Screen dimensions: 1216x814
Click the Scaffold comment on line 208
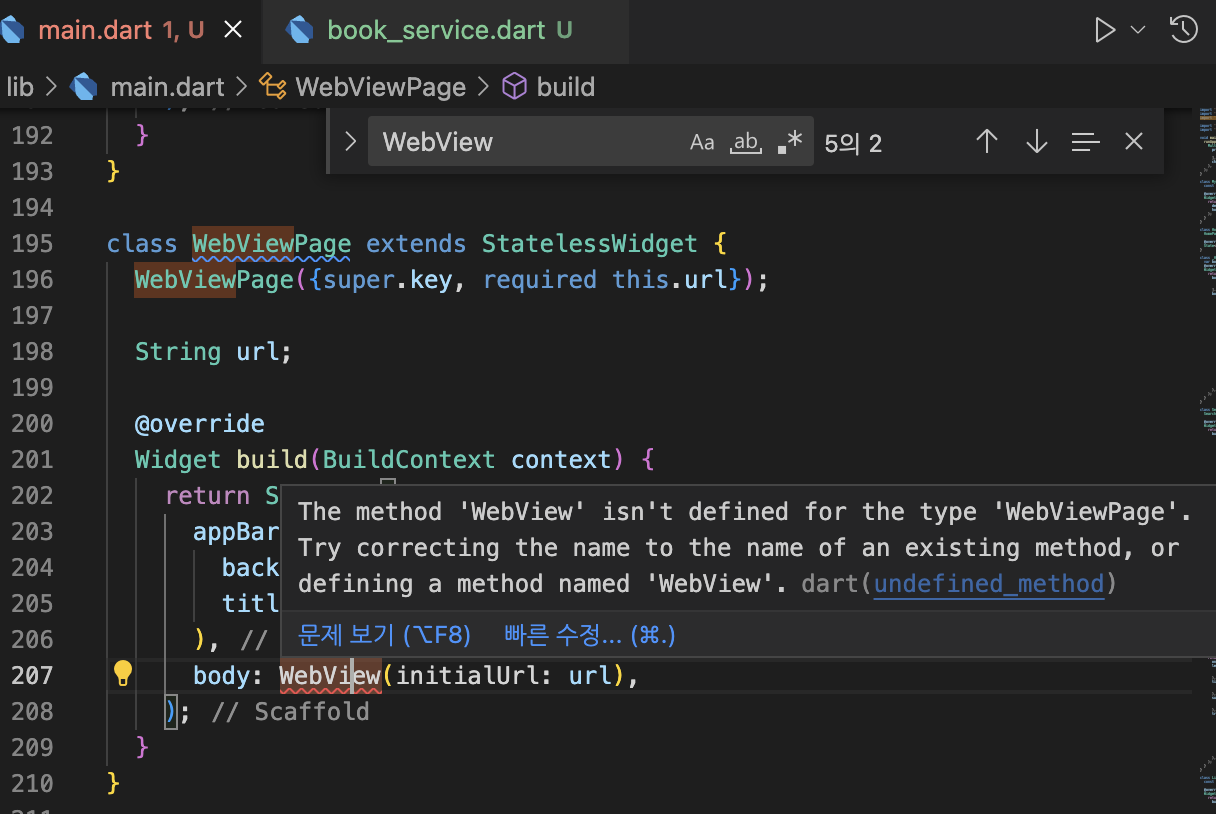[291, 712]
